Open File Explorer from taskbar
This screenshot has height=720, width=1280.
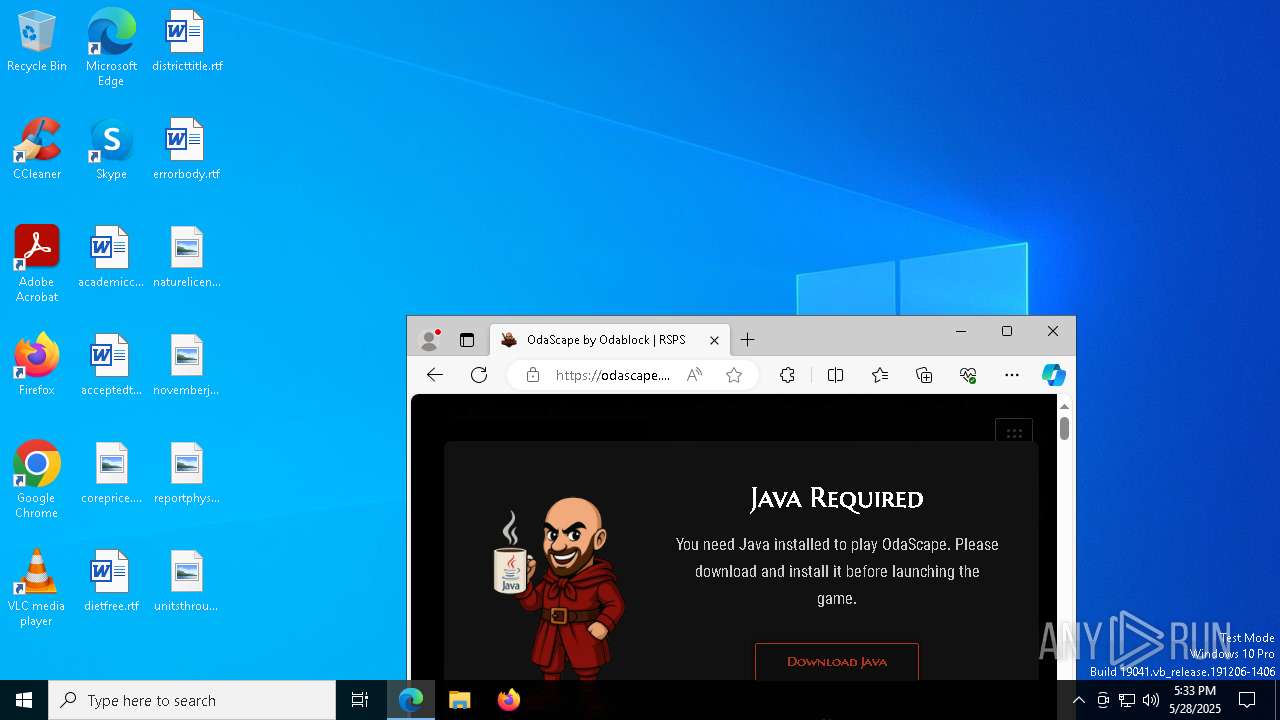[x=460, y=700]
